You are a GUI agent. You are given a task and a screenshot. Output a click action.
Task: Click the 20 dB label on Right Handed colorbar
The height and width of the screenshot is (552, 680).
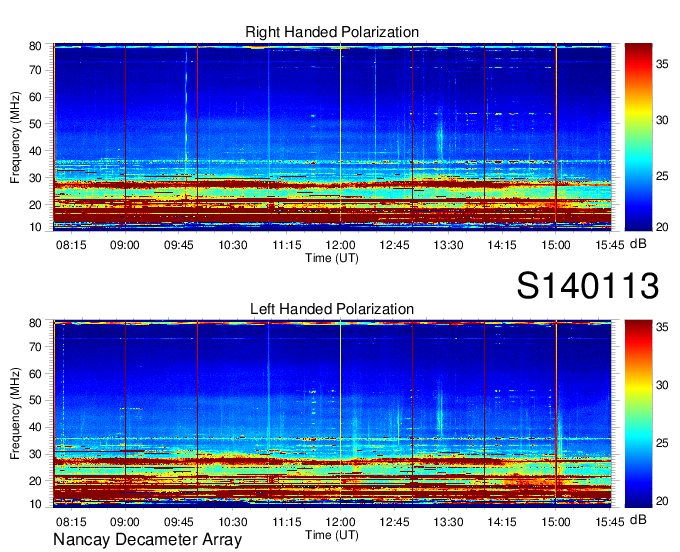662,227
